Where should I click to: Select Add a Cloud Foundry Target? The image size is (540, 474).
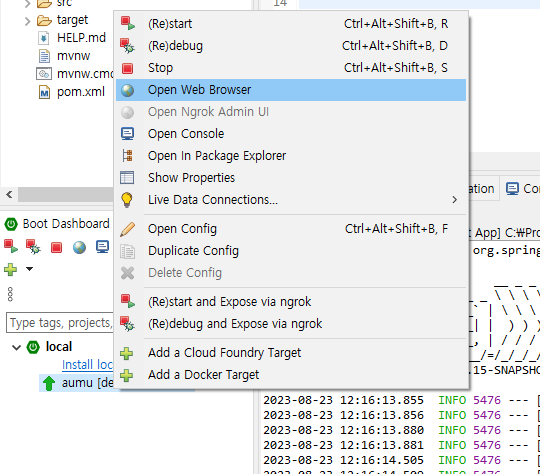click(291, 353)
